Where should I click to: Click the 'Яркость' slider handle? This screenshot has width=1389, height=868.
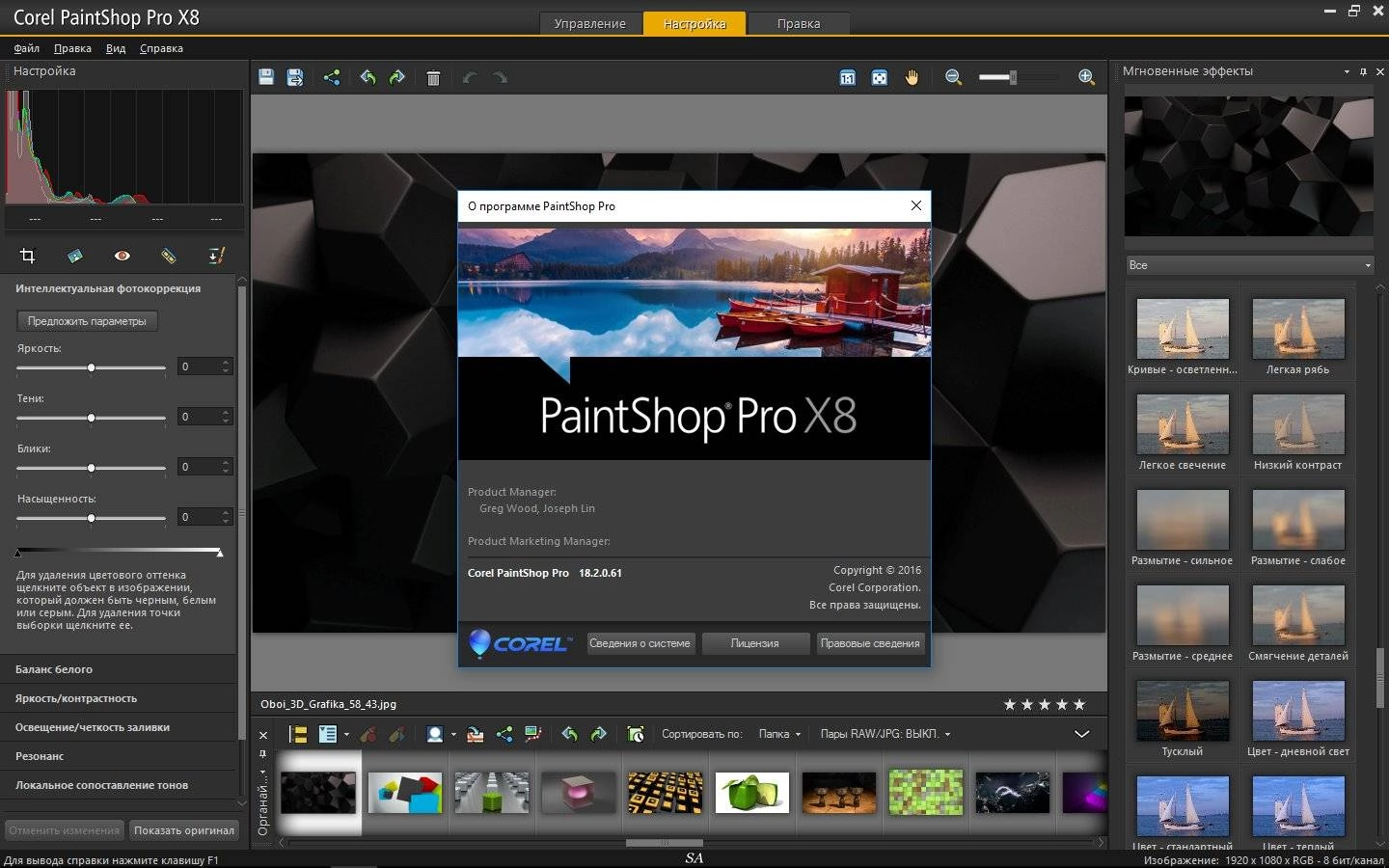(91, 367)
